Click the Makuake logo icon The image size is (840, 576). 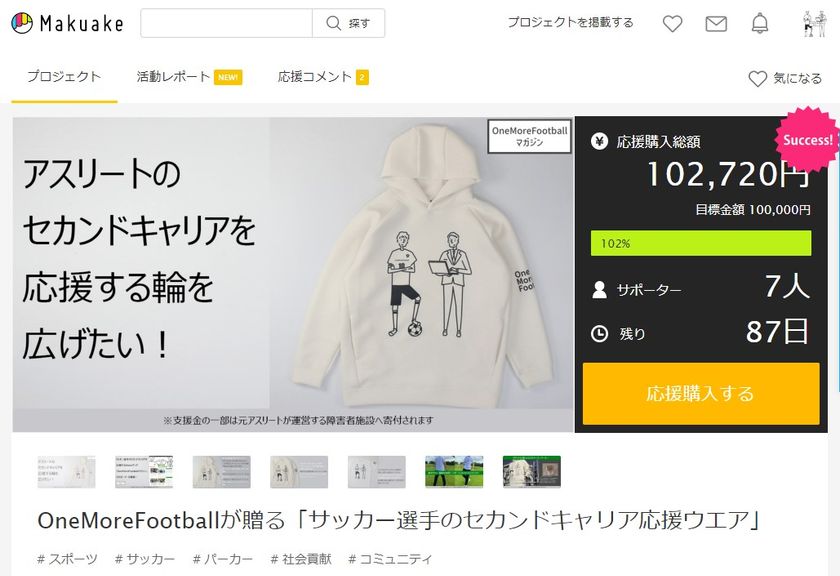point(22,23)
